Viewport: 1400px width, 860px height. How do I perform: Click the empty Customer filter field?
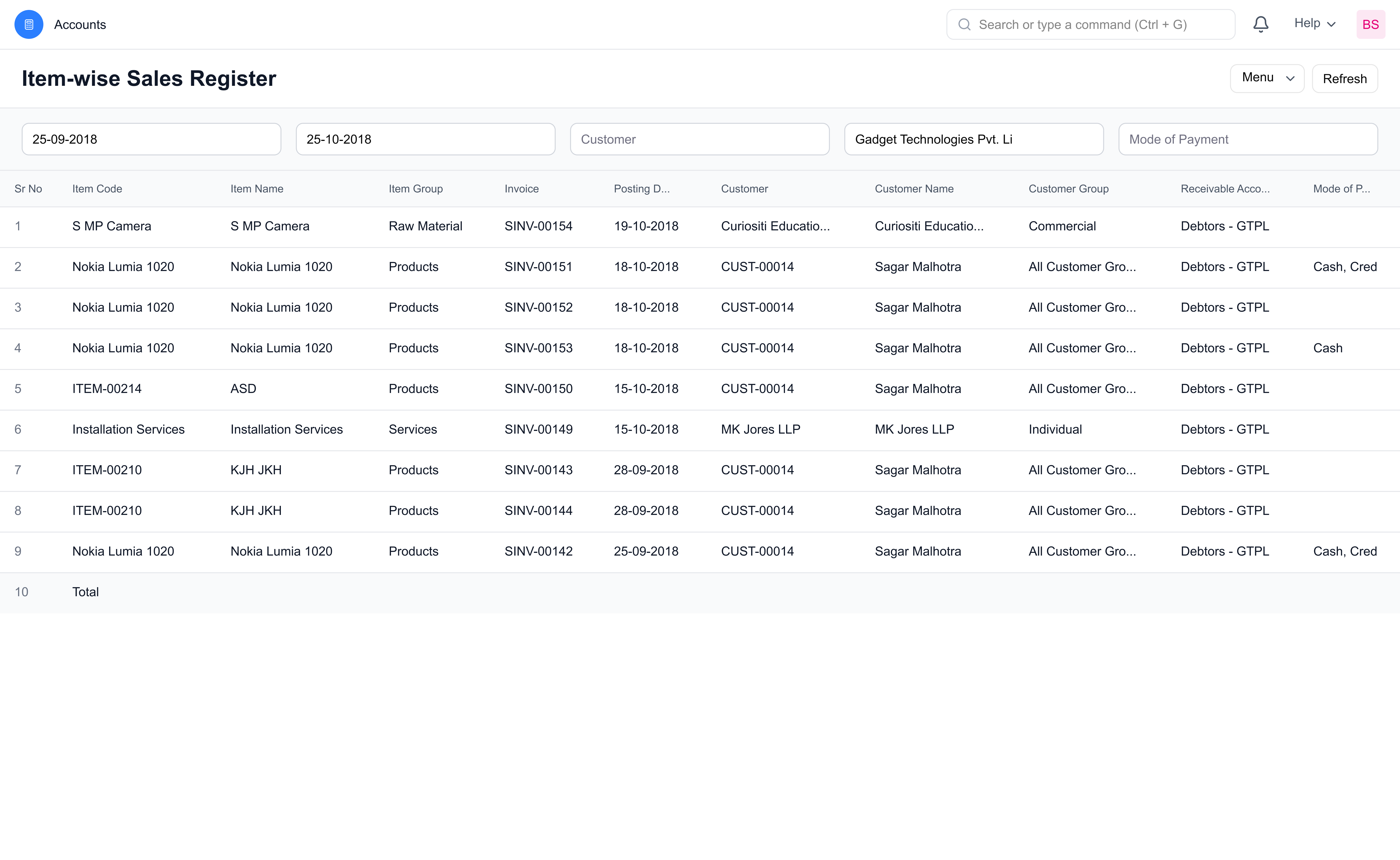point(699,139)
